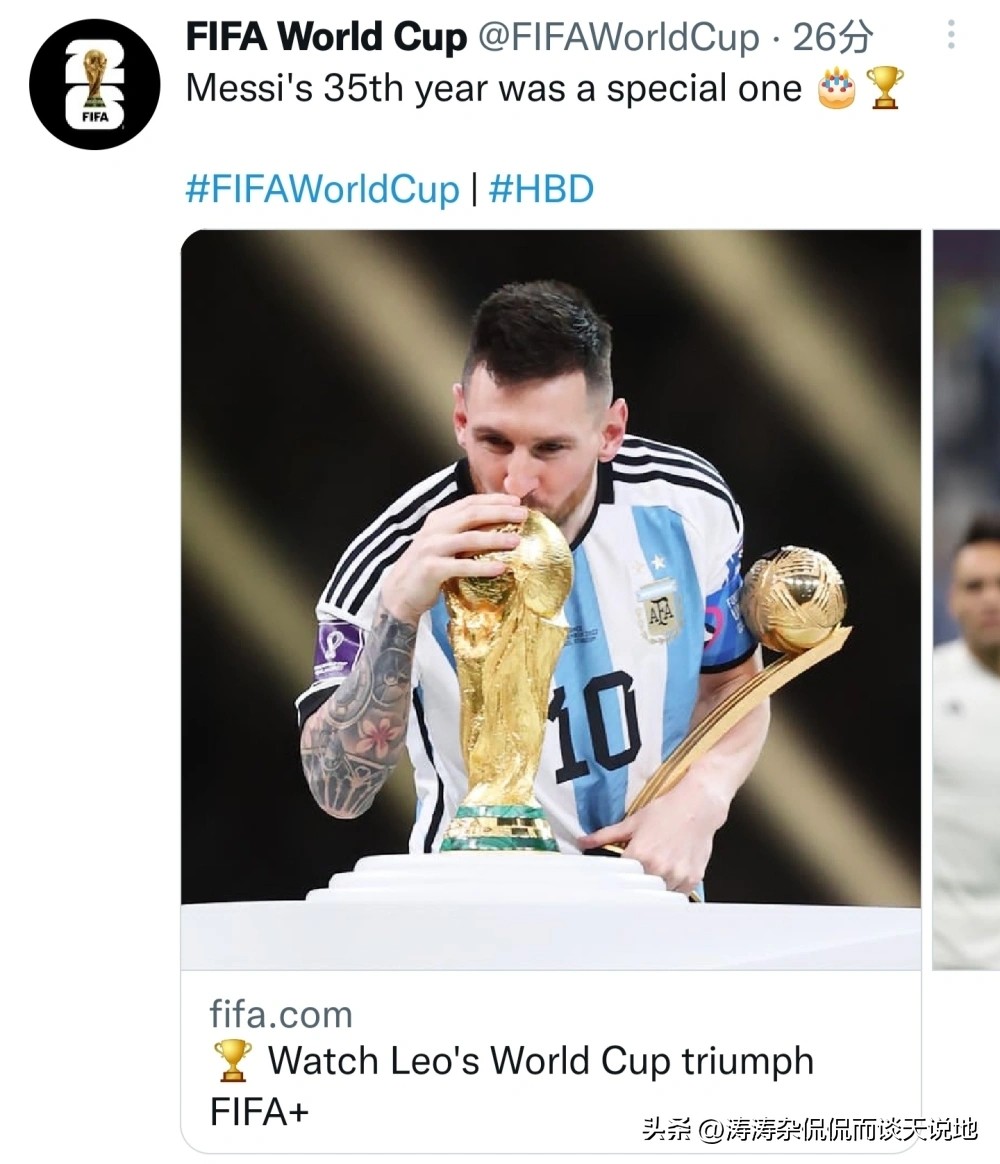The width and height of the screenshot is (1000, 1164).
Task: Open the tweet's 26分 timestamp
Action: (832, 39)
